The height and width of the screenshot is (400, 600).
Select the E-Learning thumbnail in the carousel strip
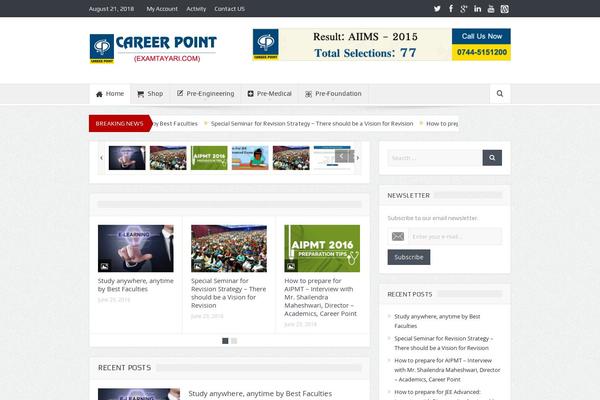coord(127,158)
